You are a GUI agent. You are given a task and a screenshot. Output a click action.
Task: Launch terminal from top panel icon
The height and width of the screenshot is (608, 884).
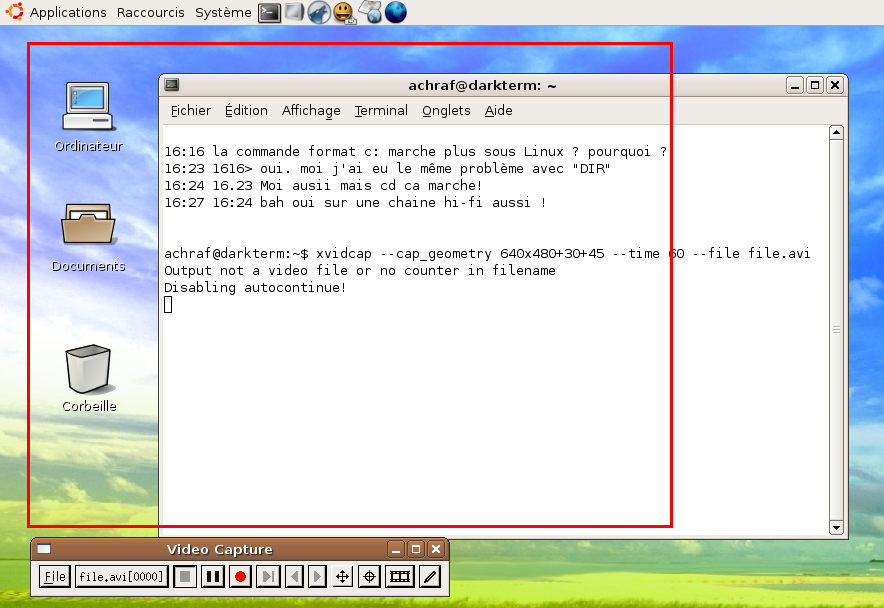(269, 12)
